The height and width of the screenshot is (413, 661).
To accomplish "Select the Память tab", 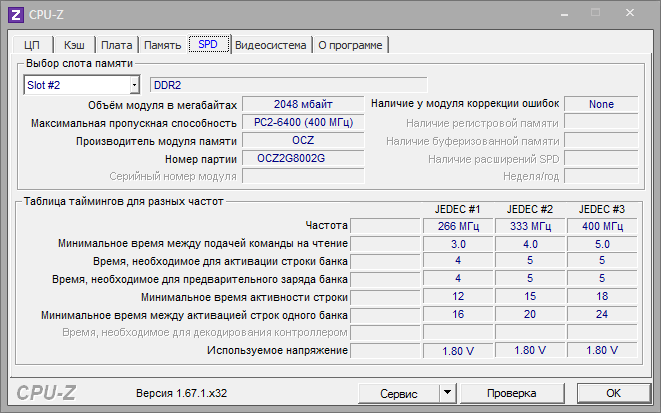I will coord(162,45).
